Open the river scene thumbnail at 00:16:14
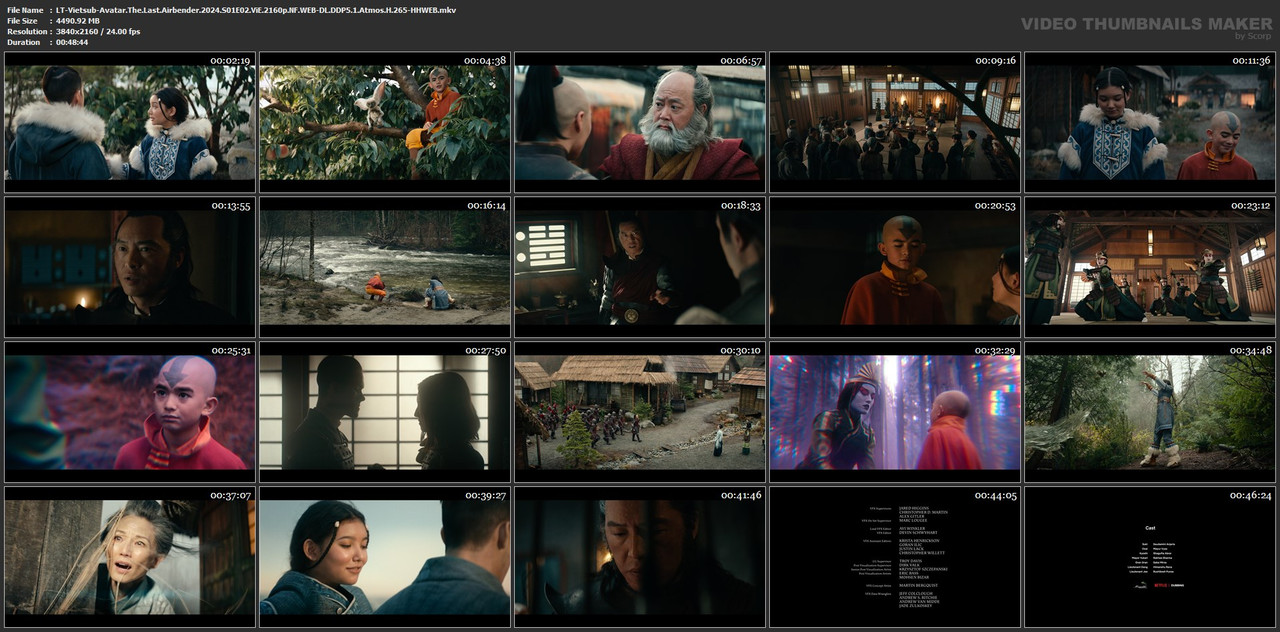The image size is (1280, 632). [x=385, y=267]
